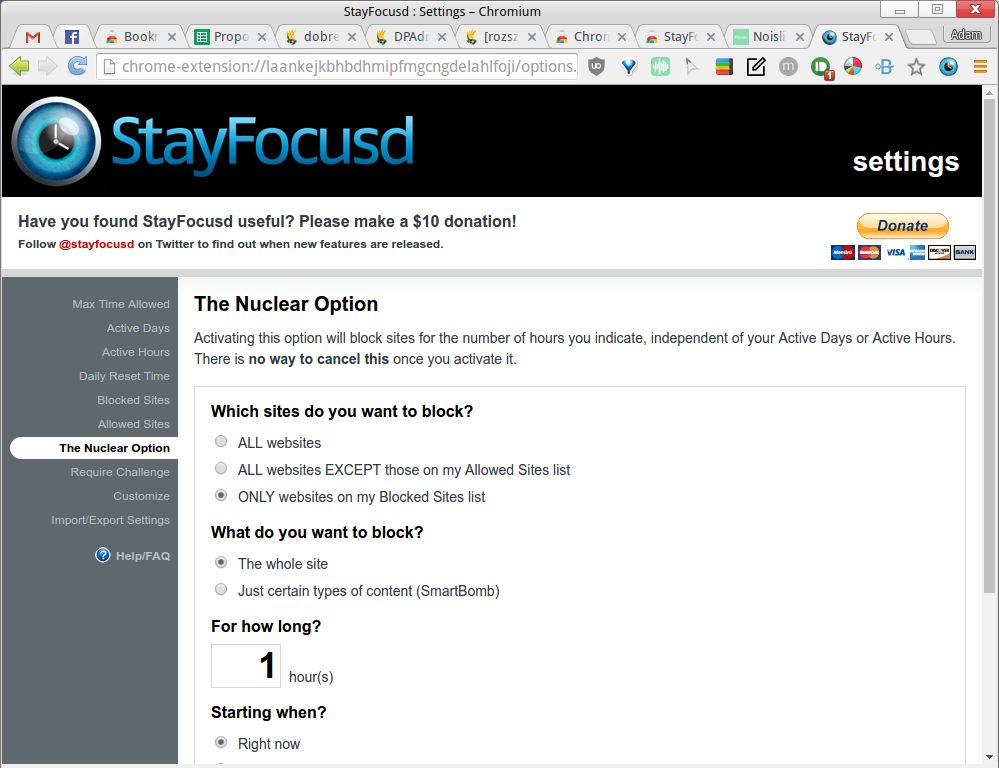999x768 pixels.
Task: Open Allowed Sites settings
Action: pos(133,424)
